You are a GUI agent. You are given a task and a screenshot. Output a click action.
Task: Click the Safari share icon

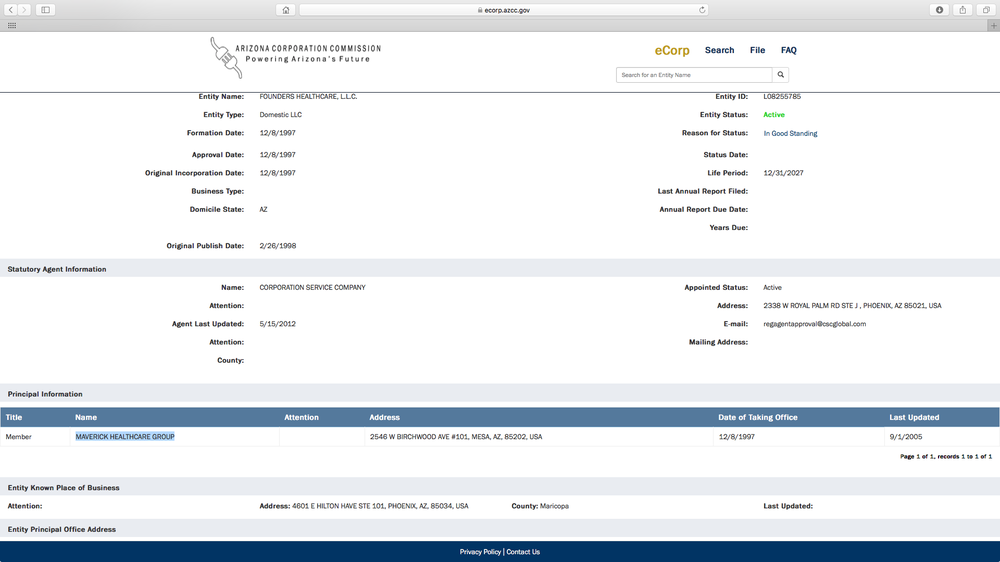[x=962, y=10]
